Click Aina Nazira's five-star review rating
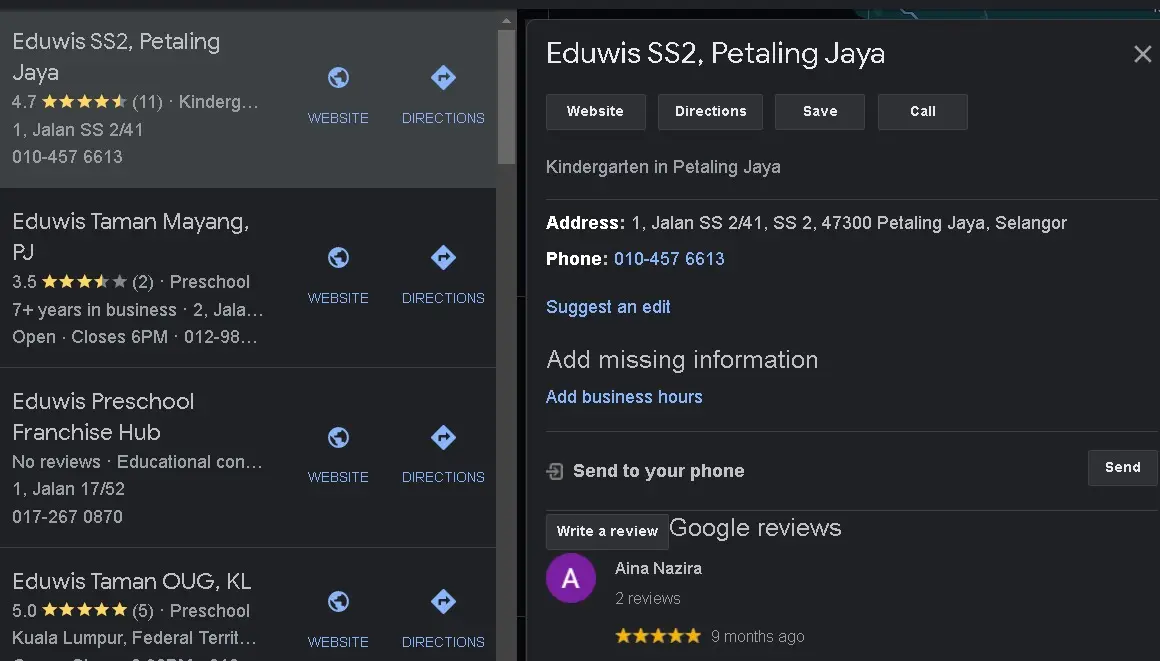1160x661 pixels. [658, 636]
